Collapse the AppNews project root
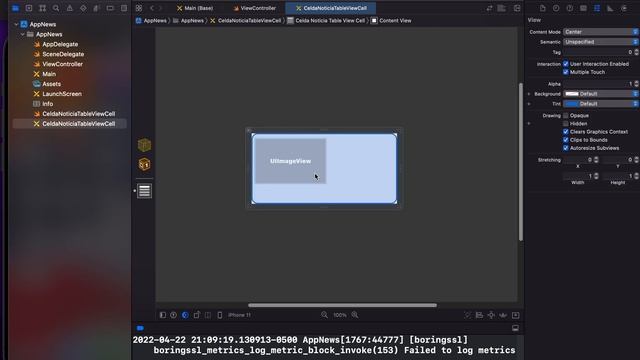 coord(16,24)
